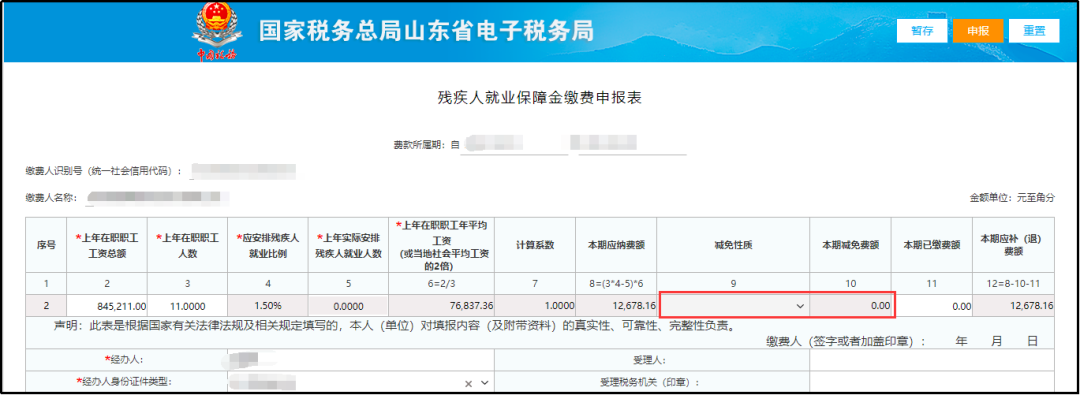Click the 缴费人名称 label
1080x395 pixels.
click(x=52, y=198)
